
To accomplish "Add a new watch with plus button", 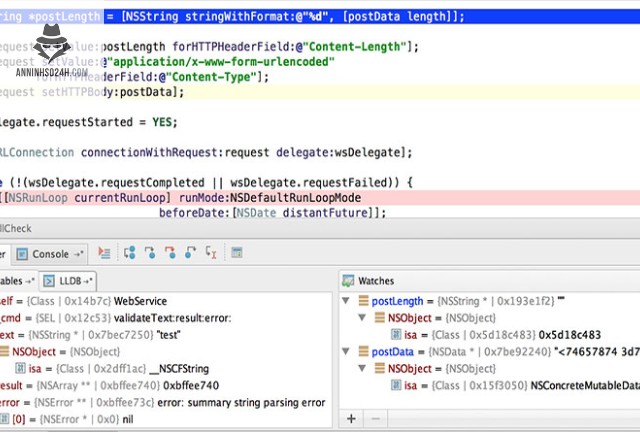I will 351,419.
